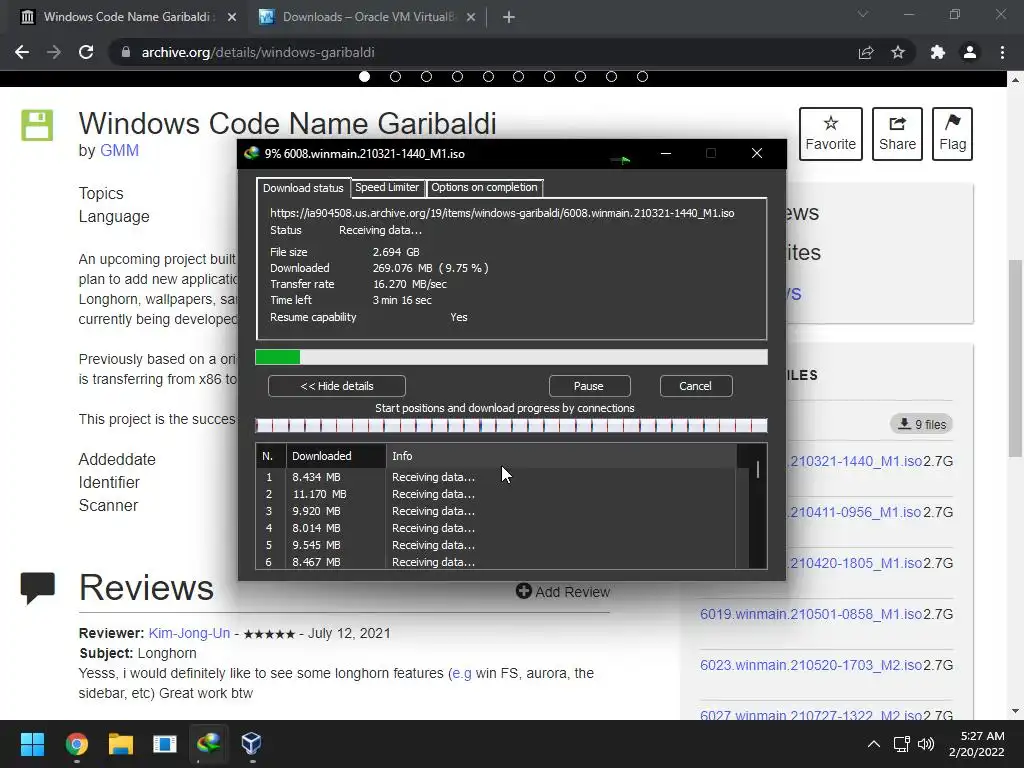The height and width of the screenshot is (768, 1024).
Task: Favorite this archive item
Action: pos(831,134)
